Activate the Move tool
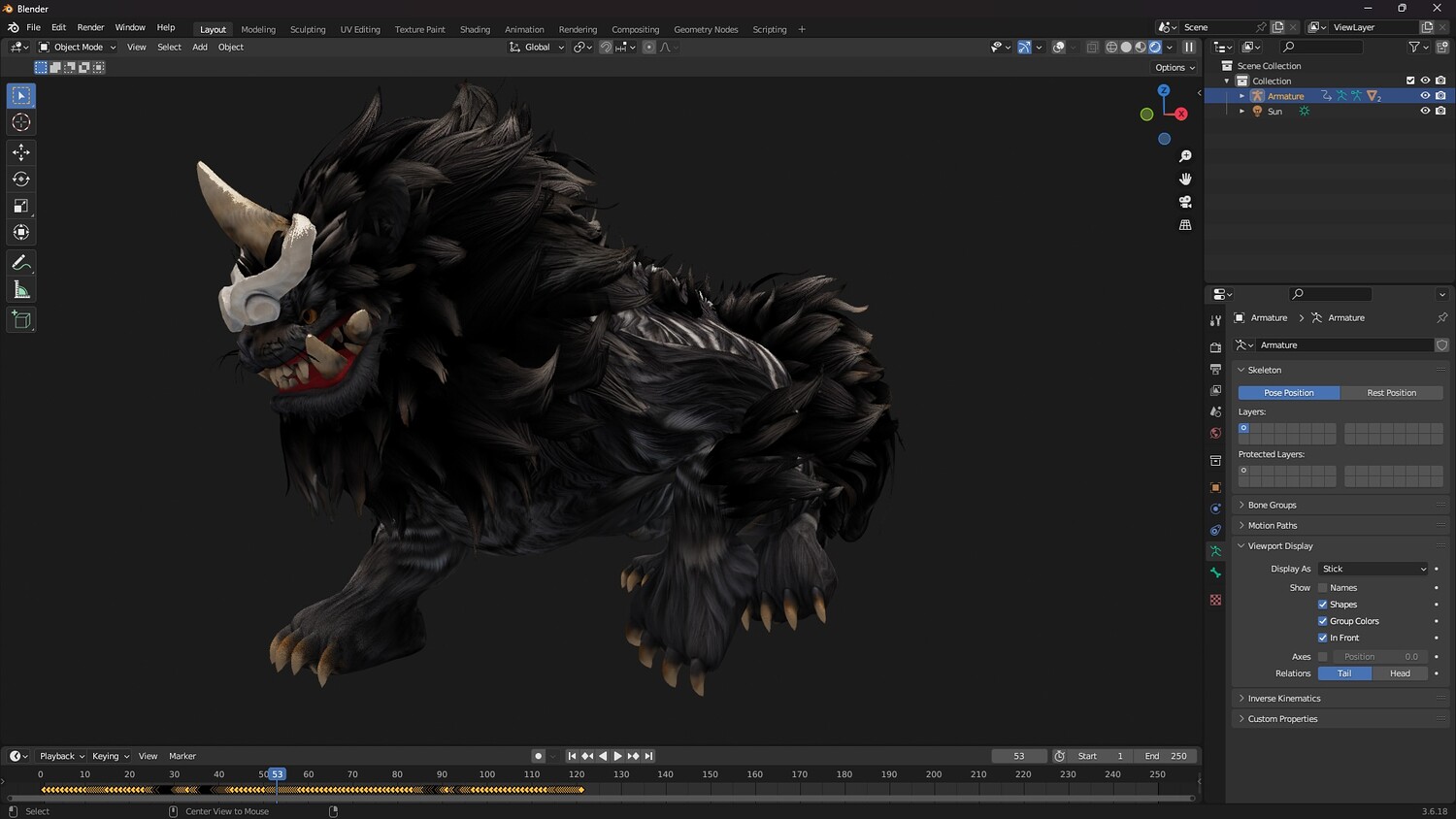This screenshot has height=819, width=1456. tap(21, 152)
